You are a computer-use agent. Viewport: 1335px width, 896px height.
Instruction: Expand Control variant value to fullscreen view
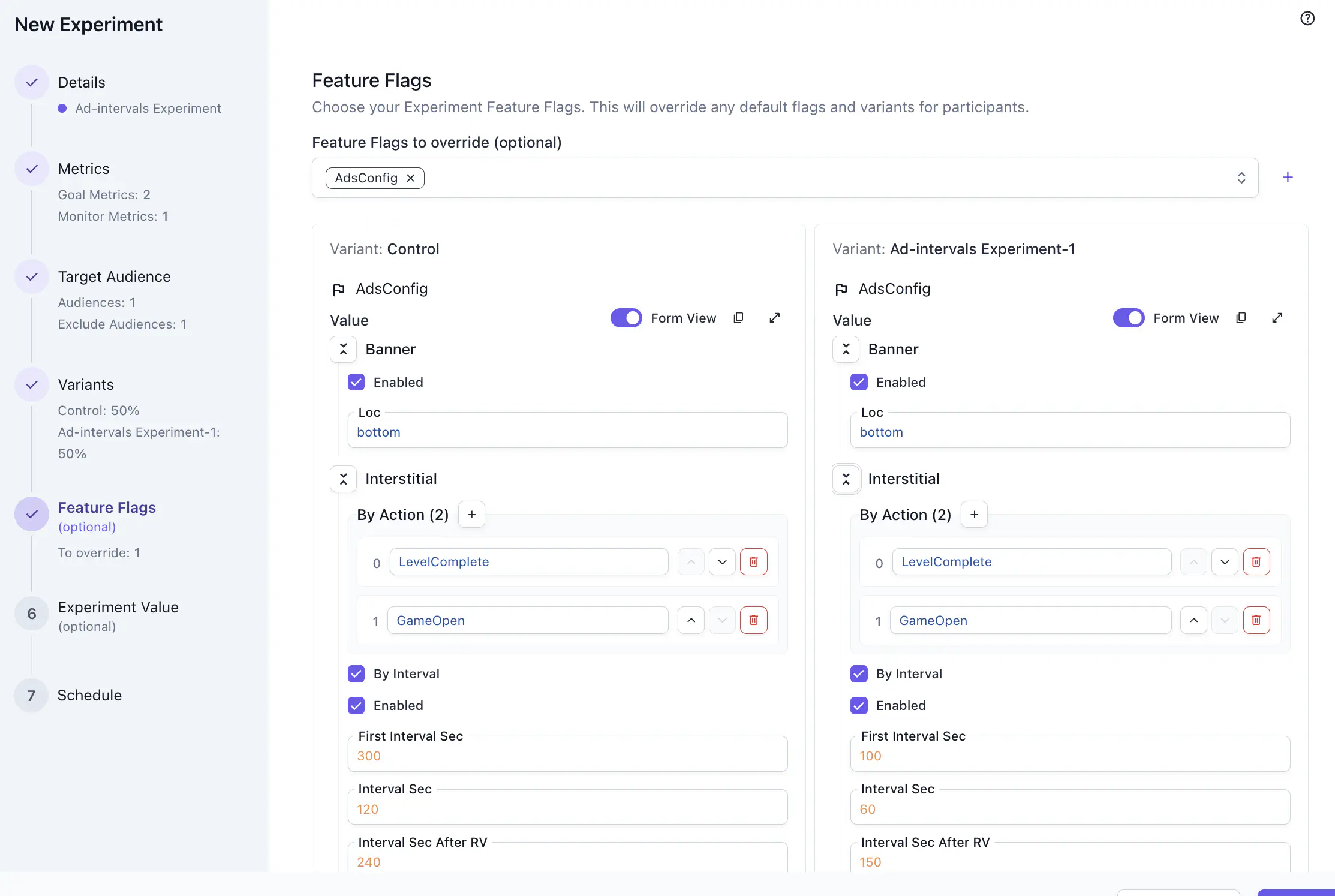click(774, 317)
